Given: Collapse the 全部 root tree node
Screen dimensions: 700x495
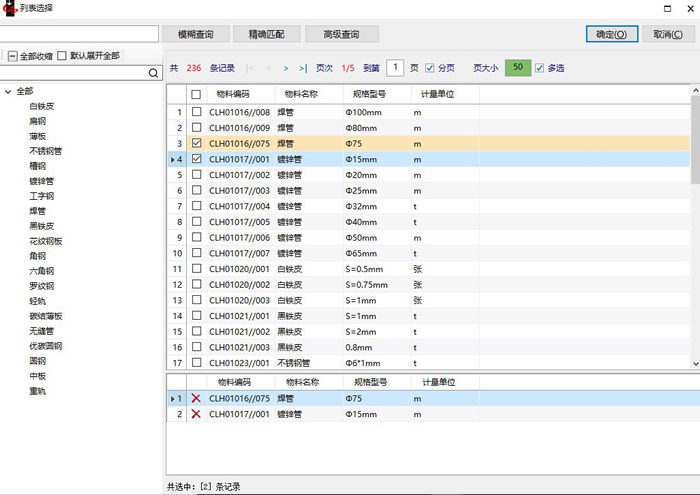Looking at the screenshot, I should [8, 91].
